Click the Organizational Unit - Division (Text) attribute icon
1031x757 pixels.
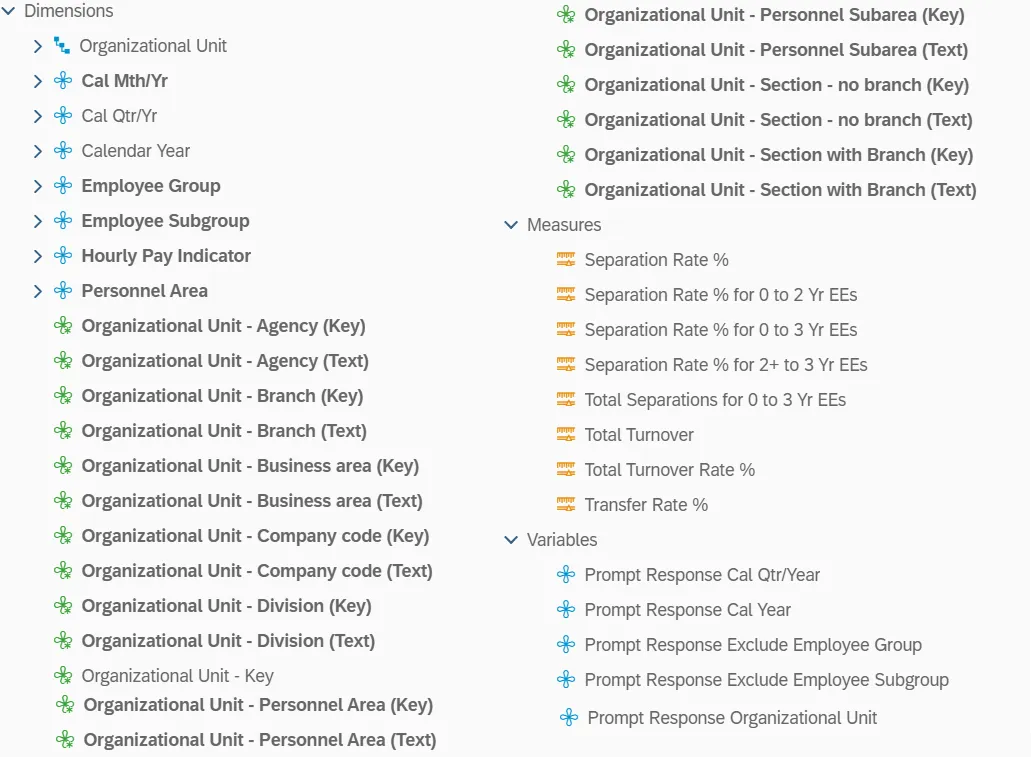pyautogui.click(x=63, y=641)
